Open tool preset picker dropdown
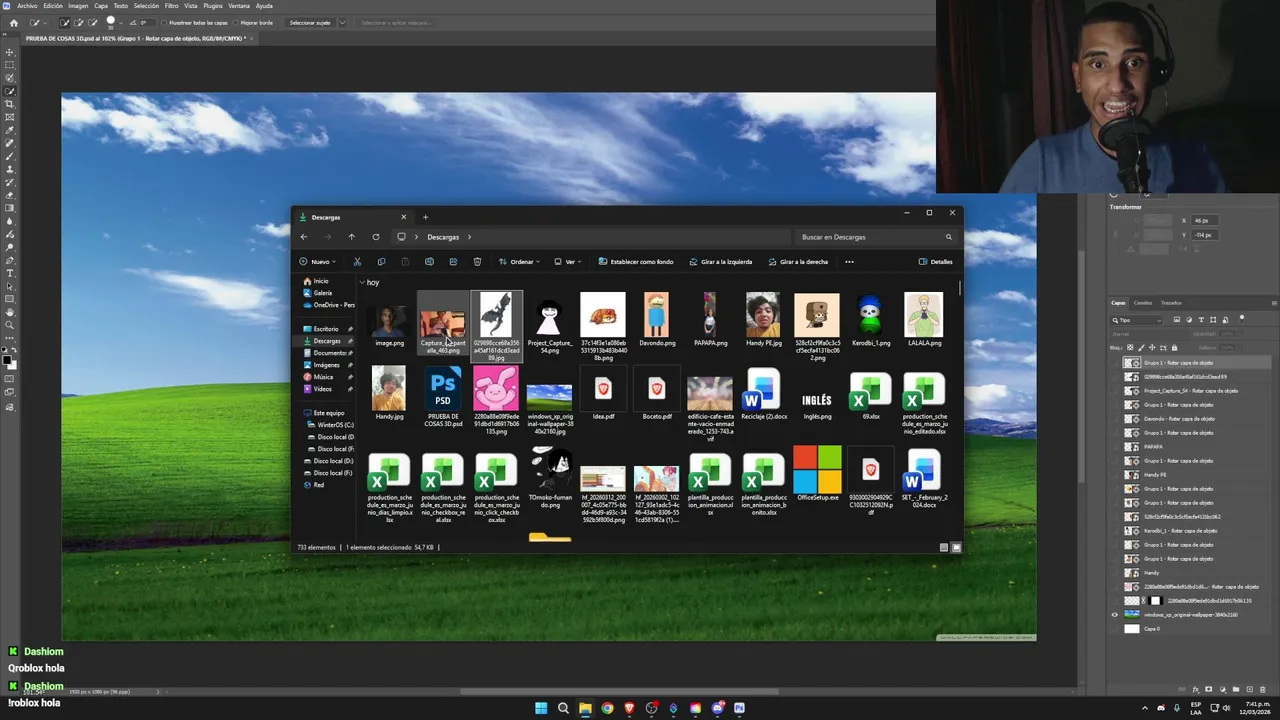 point(36,22)
